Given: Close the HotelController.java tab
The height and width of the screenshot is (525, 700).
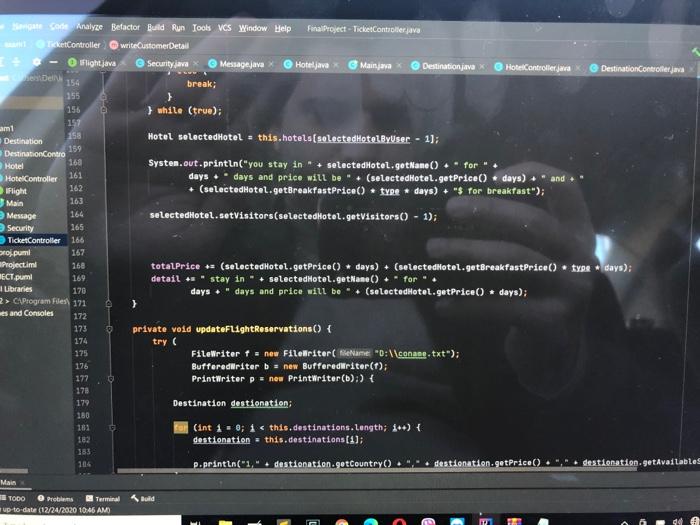Looking at the screenshot, I should click(x=578, y=68).
